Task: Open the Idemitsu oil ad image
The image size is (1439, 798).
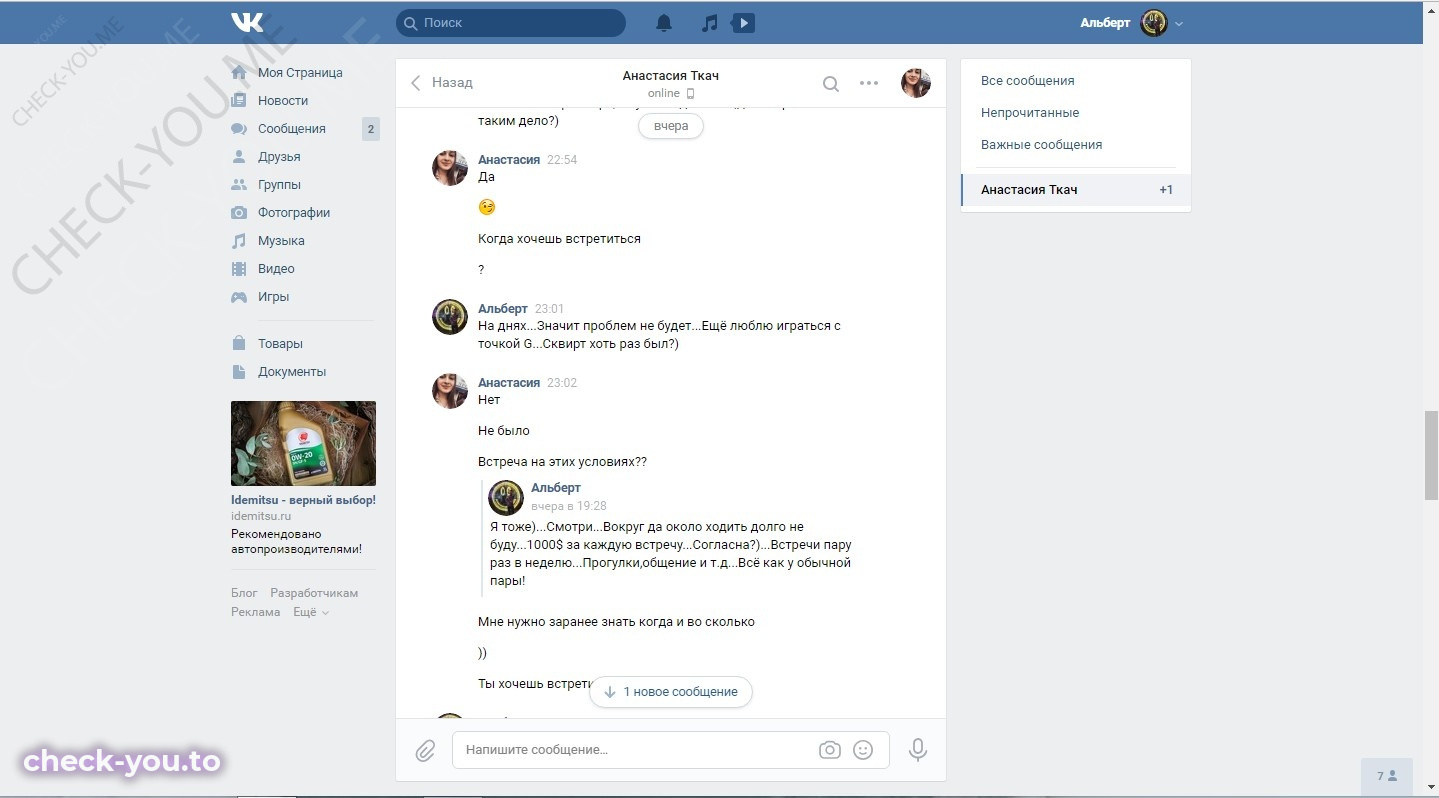Action: (303, 444)
